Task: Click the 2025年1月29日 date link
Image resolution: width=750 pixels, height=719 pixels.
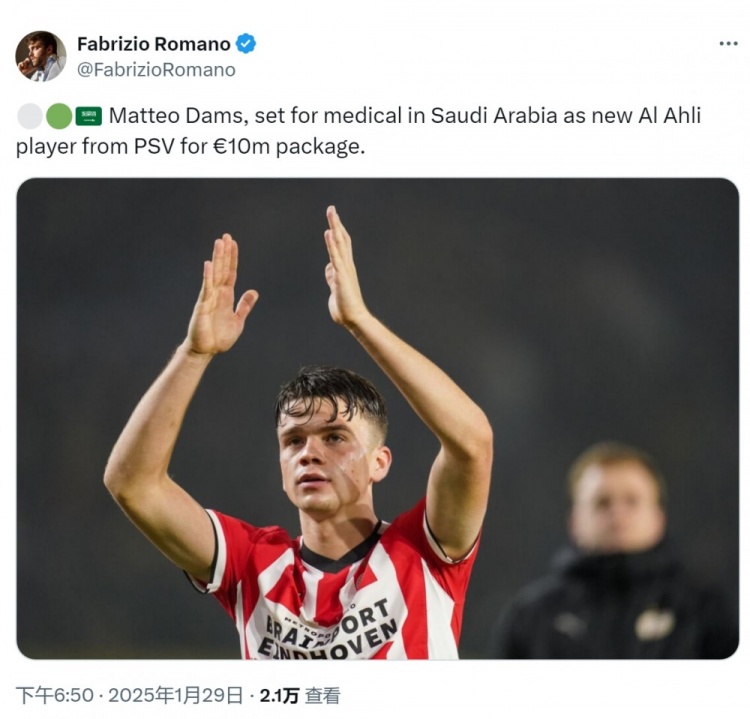Action: click(x=176, y=695)
